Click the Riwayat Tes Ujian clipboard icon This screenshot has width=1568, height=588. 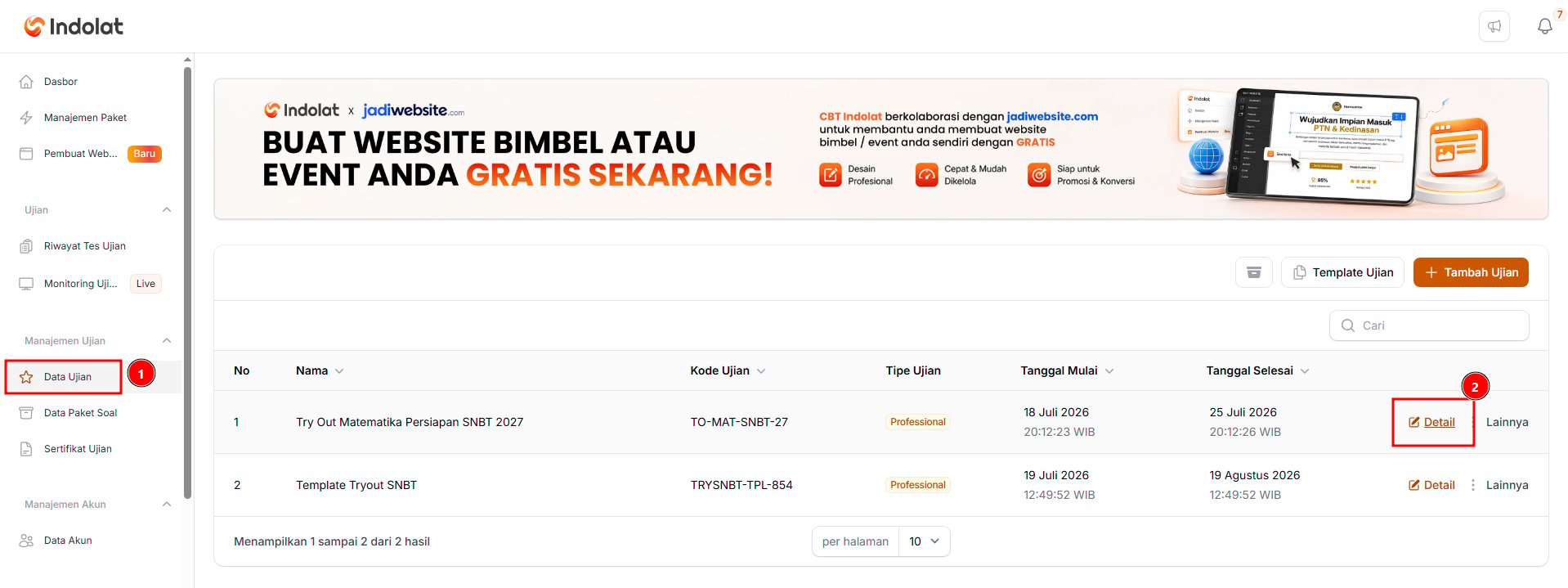[26, 246]
